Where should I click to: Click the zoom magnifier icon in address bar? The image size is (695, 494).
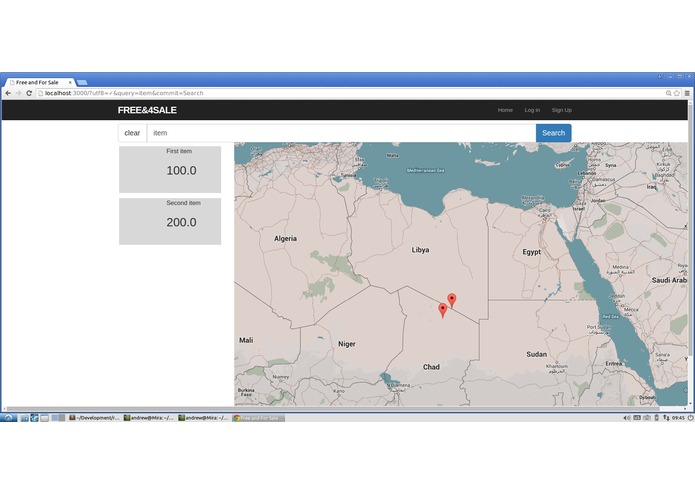tap(668, 93)
